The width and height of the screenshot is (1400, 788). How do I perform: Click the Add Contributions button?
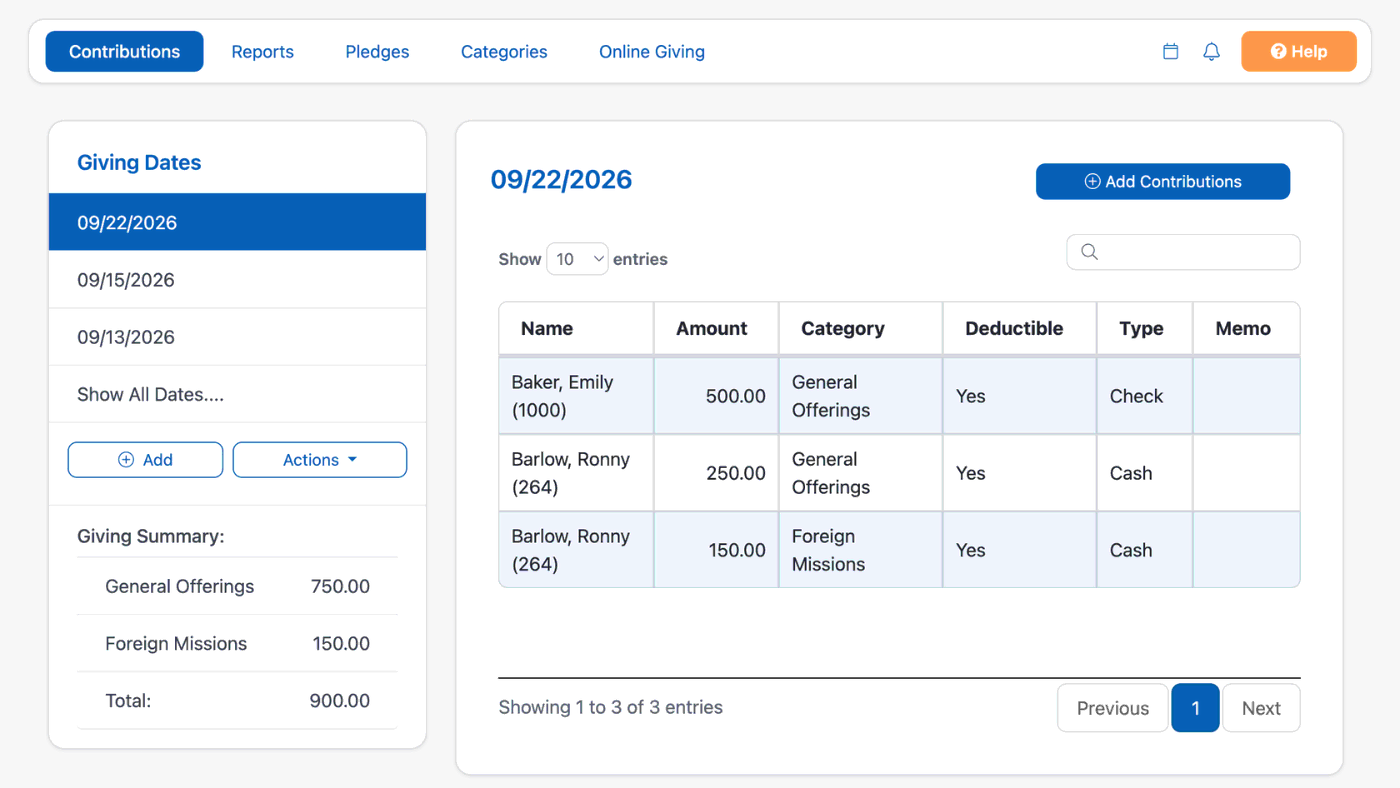[1163, 182]
